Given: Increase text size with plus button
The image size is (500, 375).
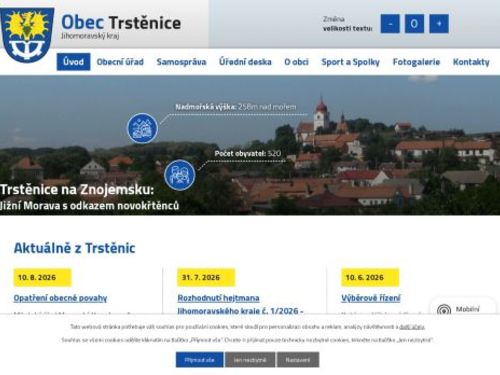Looking at the screenshot, I should point(439,24).
